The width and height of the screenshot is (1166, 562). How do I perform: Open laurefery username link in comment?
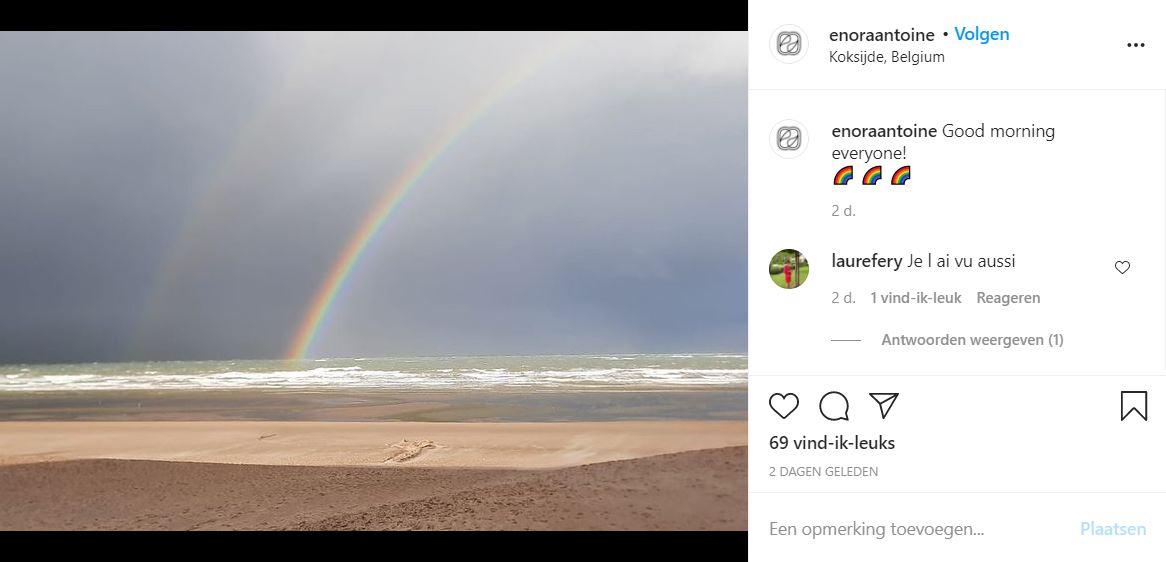point(866,262)
